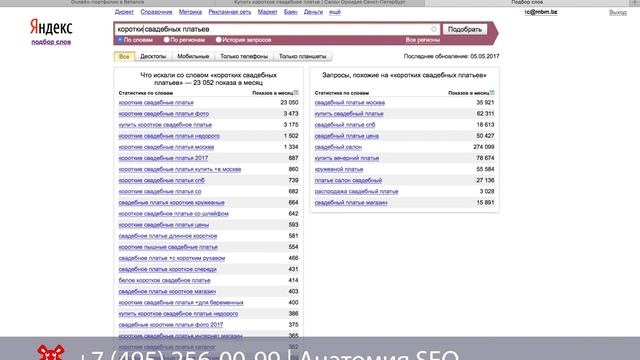Open keyword короткие пышные свадебные платья
The width and height of the screenshot is (640, 360).
pyautogui.click(x=168, y=247)
